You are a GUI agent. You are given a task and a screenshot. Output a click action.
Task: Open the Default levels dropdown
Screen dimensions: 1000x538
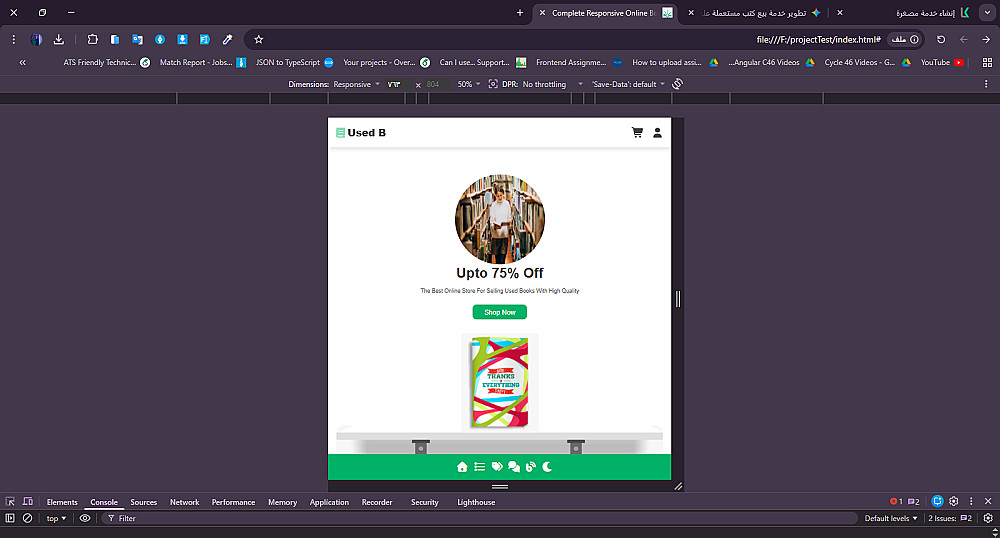[x=891, y=518]
